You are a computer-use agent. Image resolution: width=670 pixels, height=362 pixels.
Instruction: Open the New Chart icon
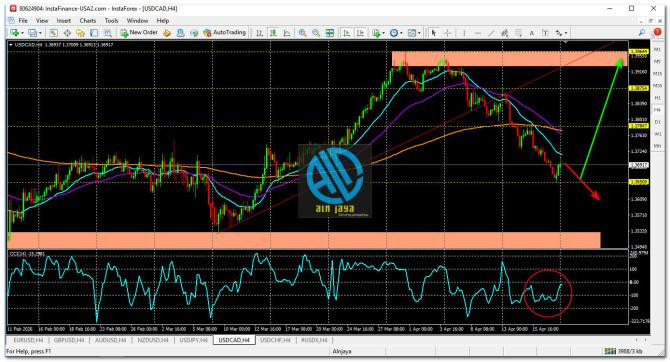tap(14, 33)
